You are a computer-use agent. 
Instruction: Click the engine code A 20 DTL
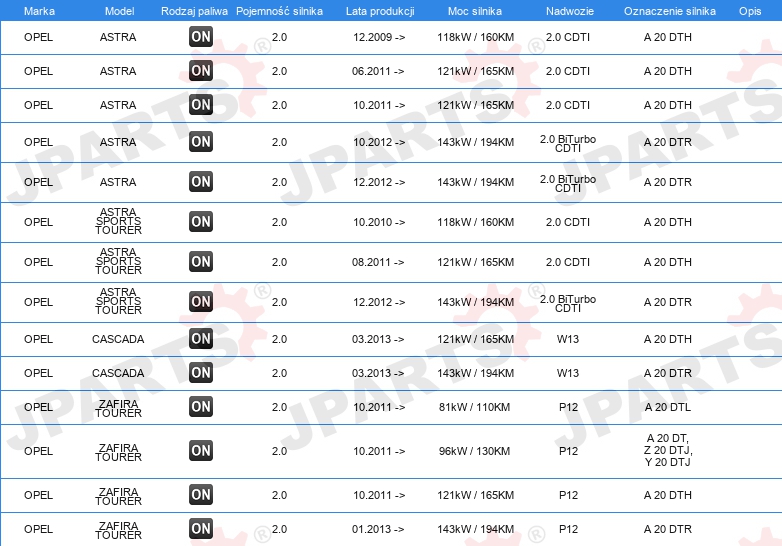coord(668,407)
